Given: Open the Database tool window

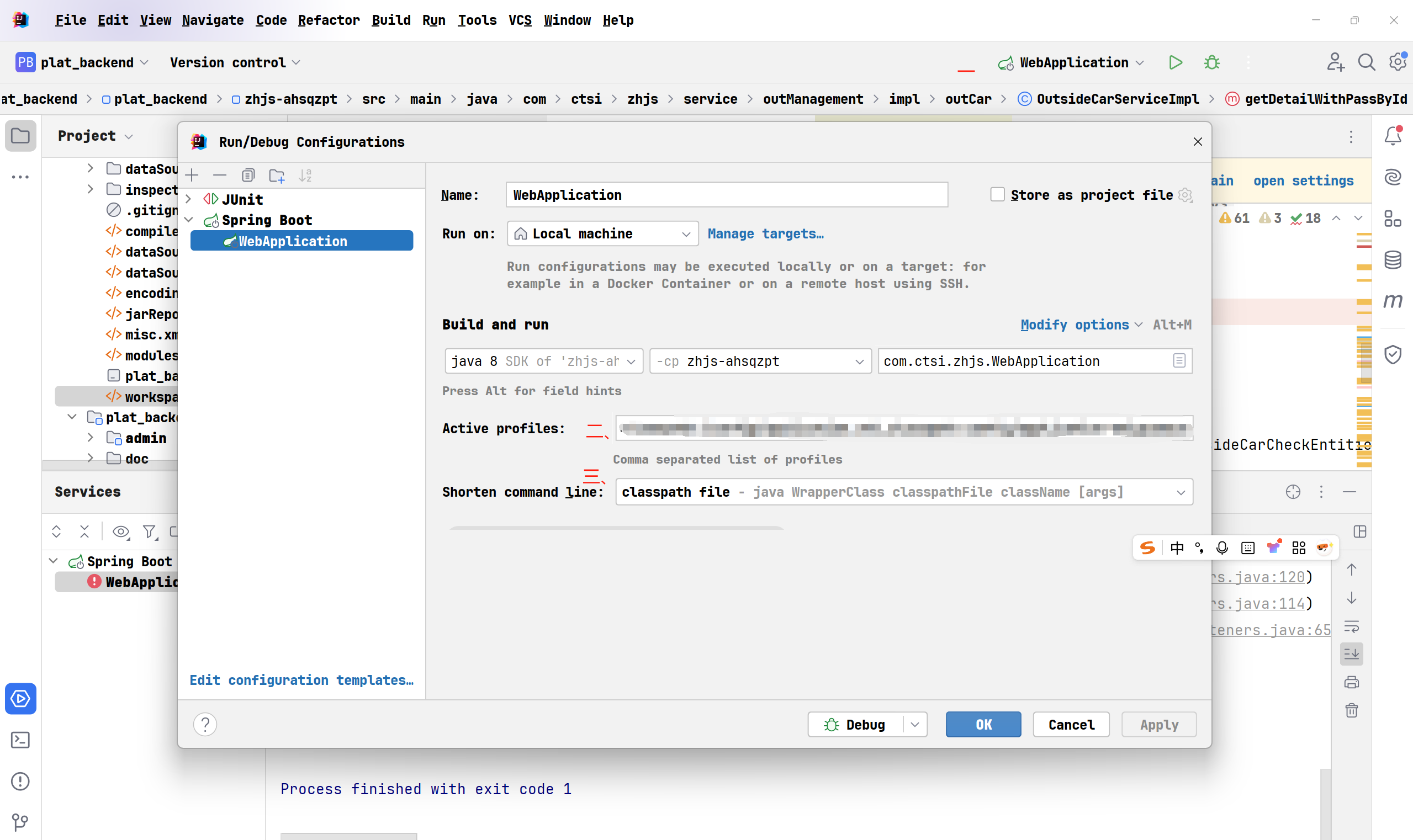Looking at the screenshot, I should [1393, 260].
